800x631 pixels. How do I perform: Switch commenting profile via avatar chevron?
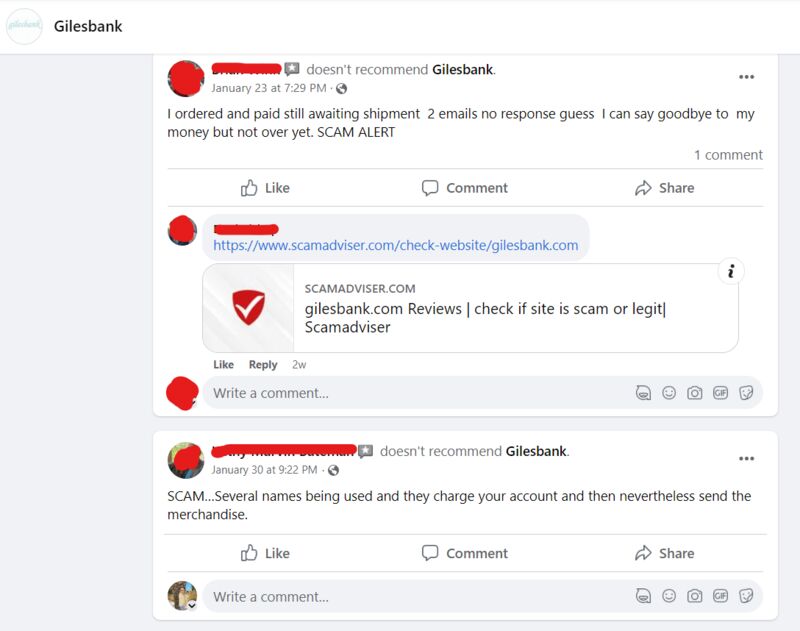pos(192,605)
